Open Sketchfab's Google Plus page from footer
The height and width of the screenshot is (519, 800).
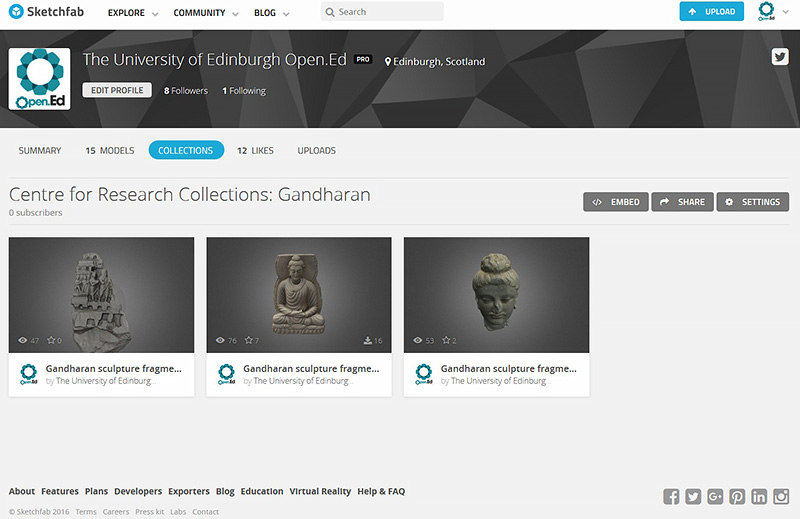click(x=715, y=497)
